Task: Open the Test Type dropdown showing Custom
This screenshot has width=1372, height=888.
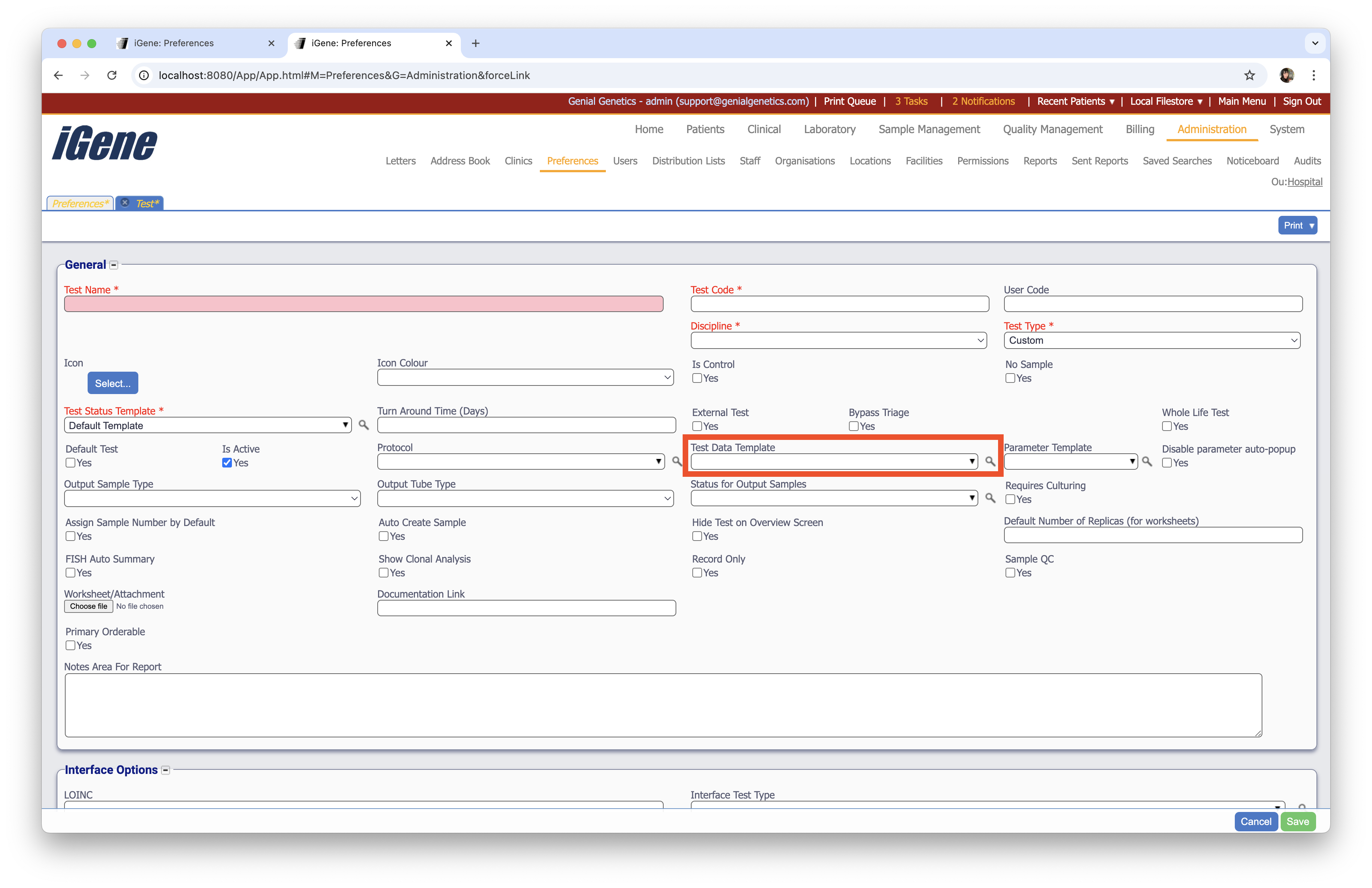Action: click(x=1152, y=340)
